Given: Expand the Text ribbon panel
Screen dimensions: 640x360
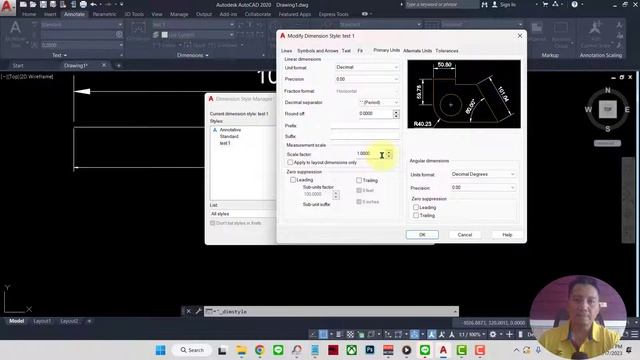Looking at the screenshot, I should [x=59, y=55].
